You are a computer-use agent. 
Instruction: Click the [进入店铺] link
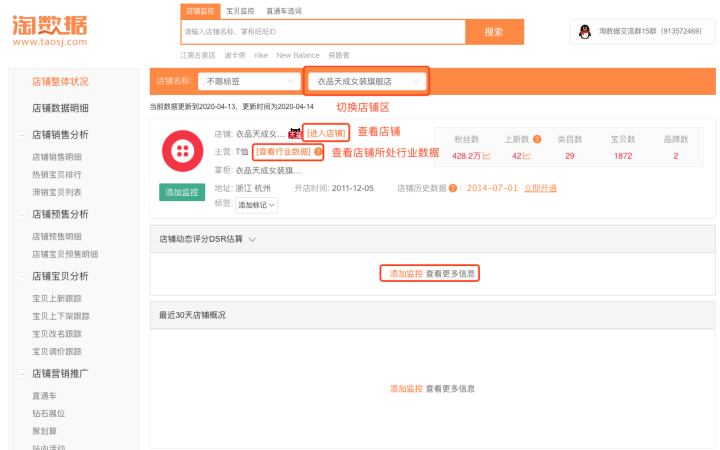326,133
